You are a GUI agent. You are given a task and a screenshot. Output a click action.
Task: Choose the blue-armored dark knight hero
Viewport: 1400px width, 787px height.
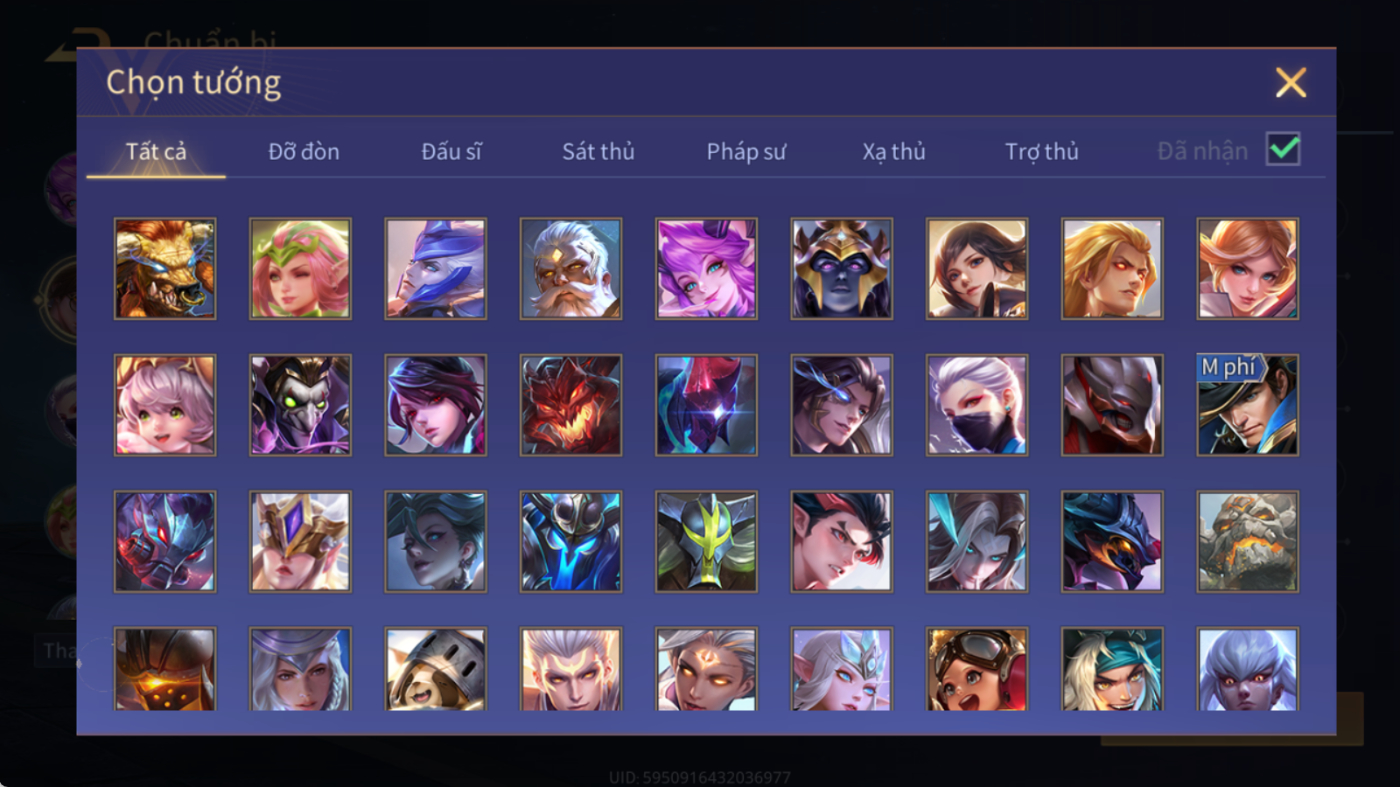(571, 541)
